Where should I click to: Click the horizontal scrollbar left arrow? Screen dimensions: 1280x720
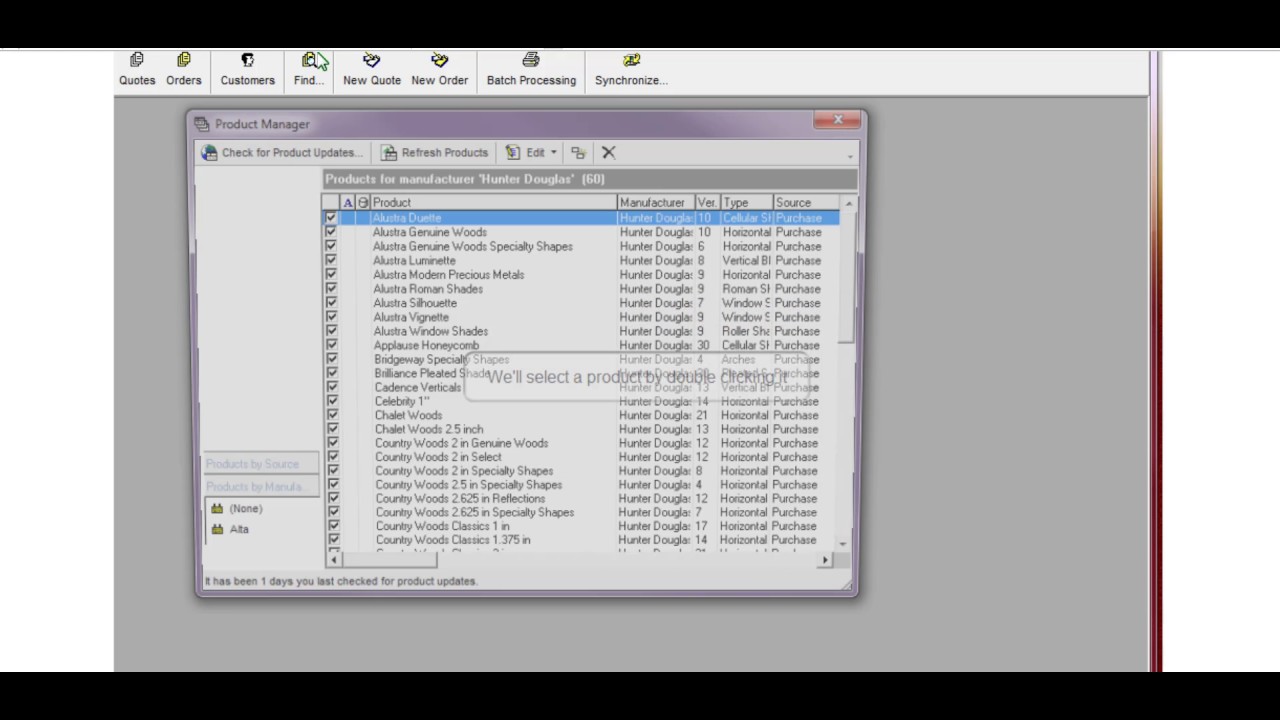(x=333, y=560)
